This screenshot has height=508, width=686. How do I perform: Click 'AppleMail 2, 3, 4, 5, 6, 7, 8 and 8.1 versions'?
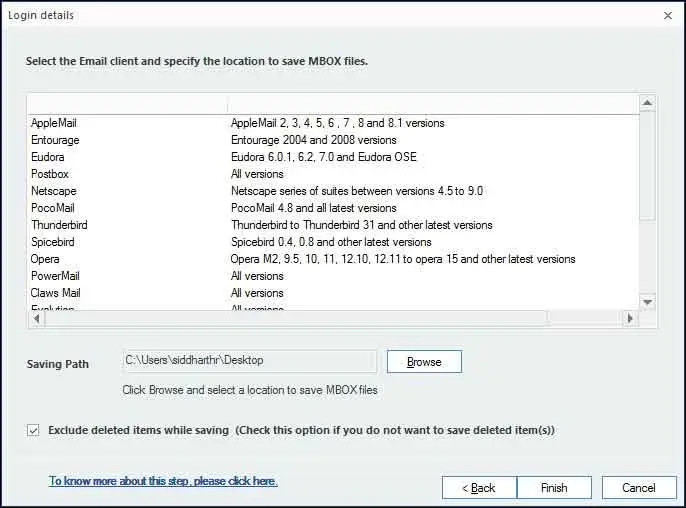(x=338, y=123)
